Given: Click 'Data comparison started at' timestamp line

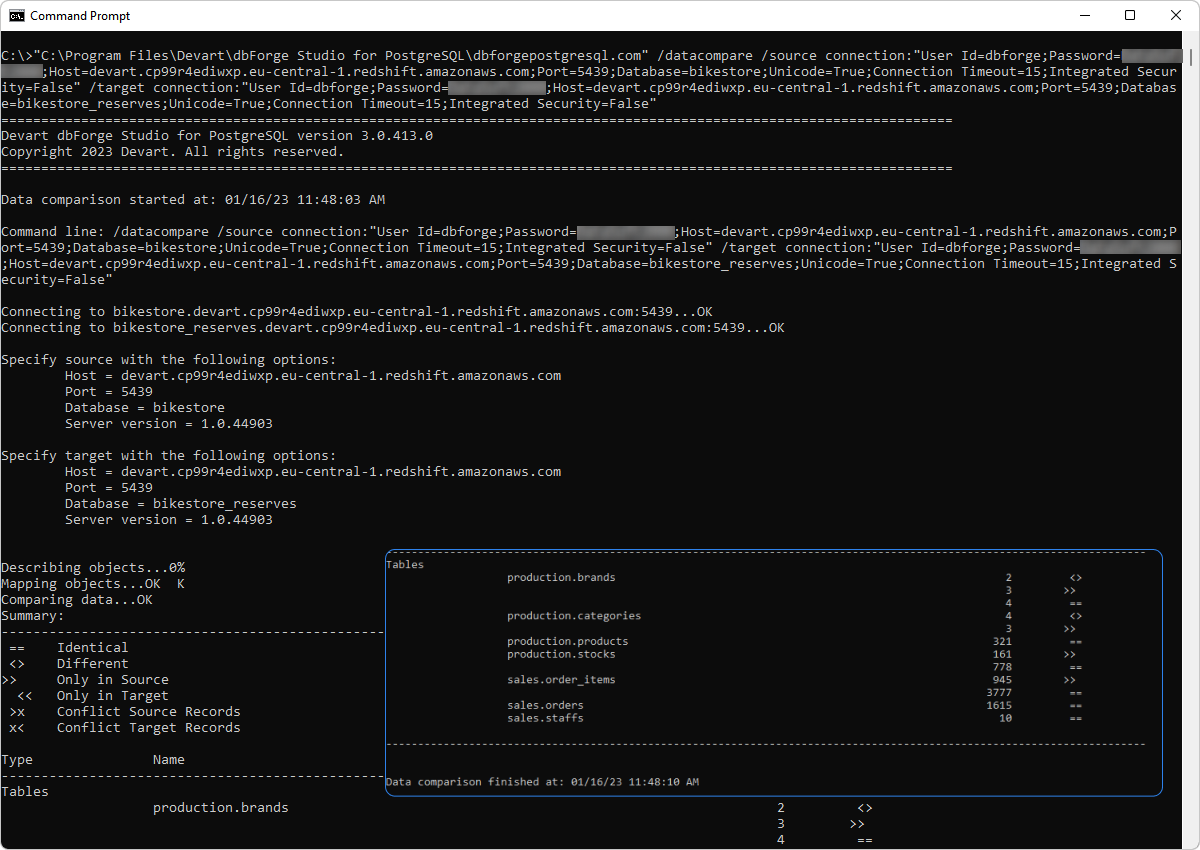Looking at the screenshot, I should (193, 200).
